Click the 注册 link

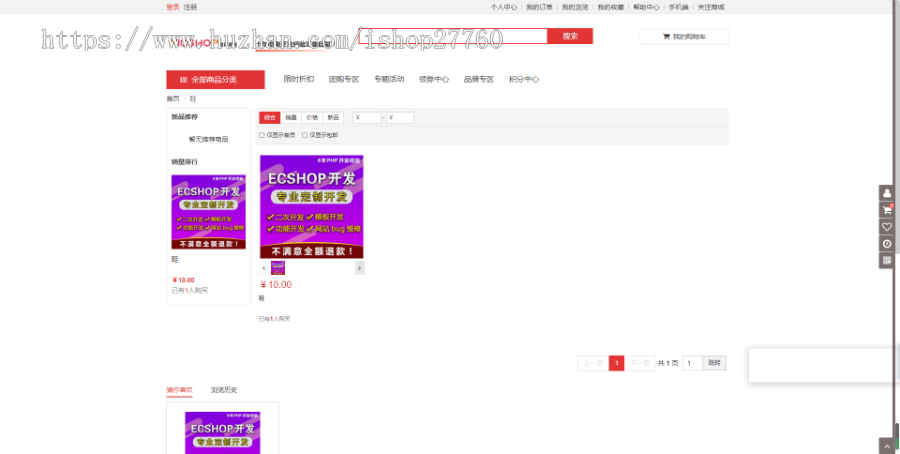(x=190, y=7)
